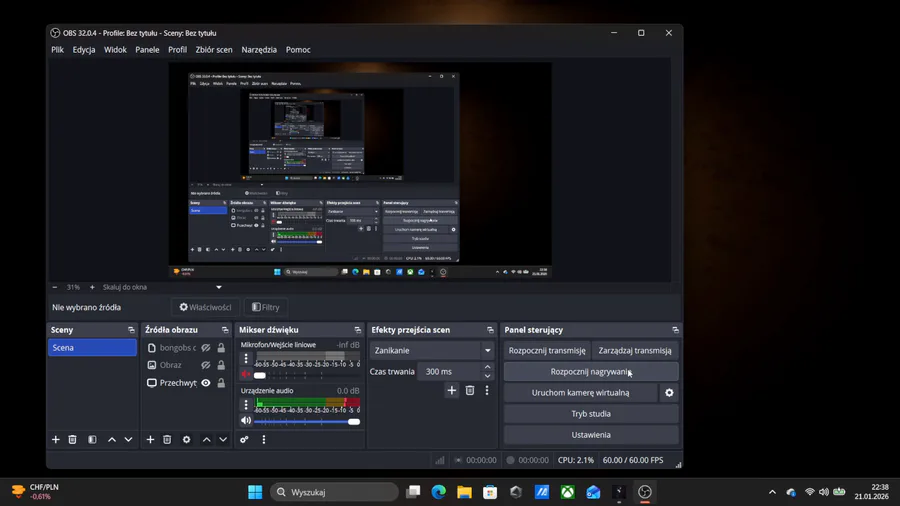The height and width of the screenshot is (506, 900).
Task: Hide the Przechwyt source
Action: click(205, 383)
